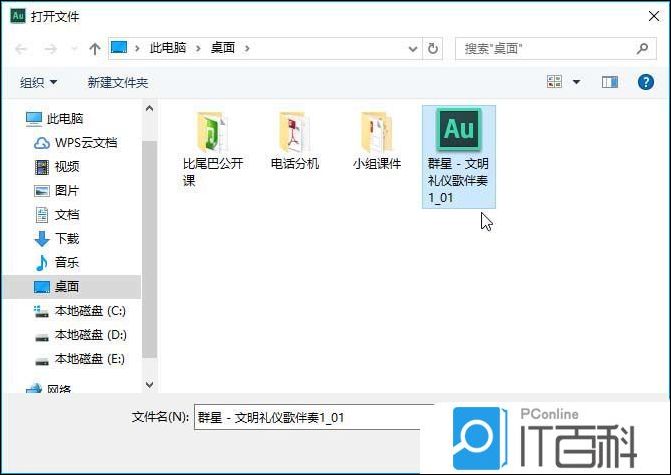Open the 组织 dropdown menu
The height and width of the screenshot is (475, 671).
pos(39,82)
